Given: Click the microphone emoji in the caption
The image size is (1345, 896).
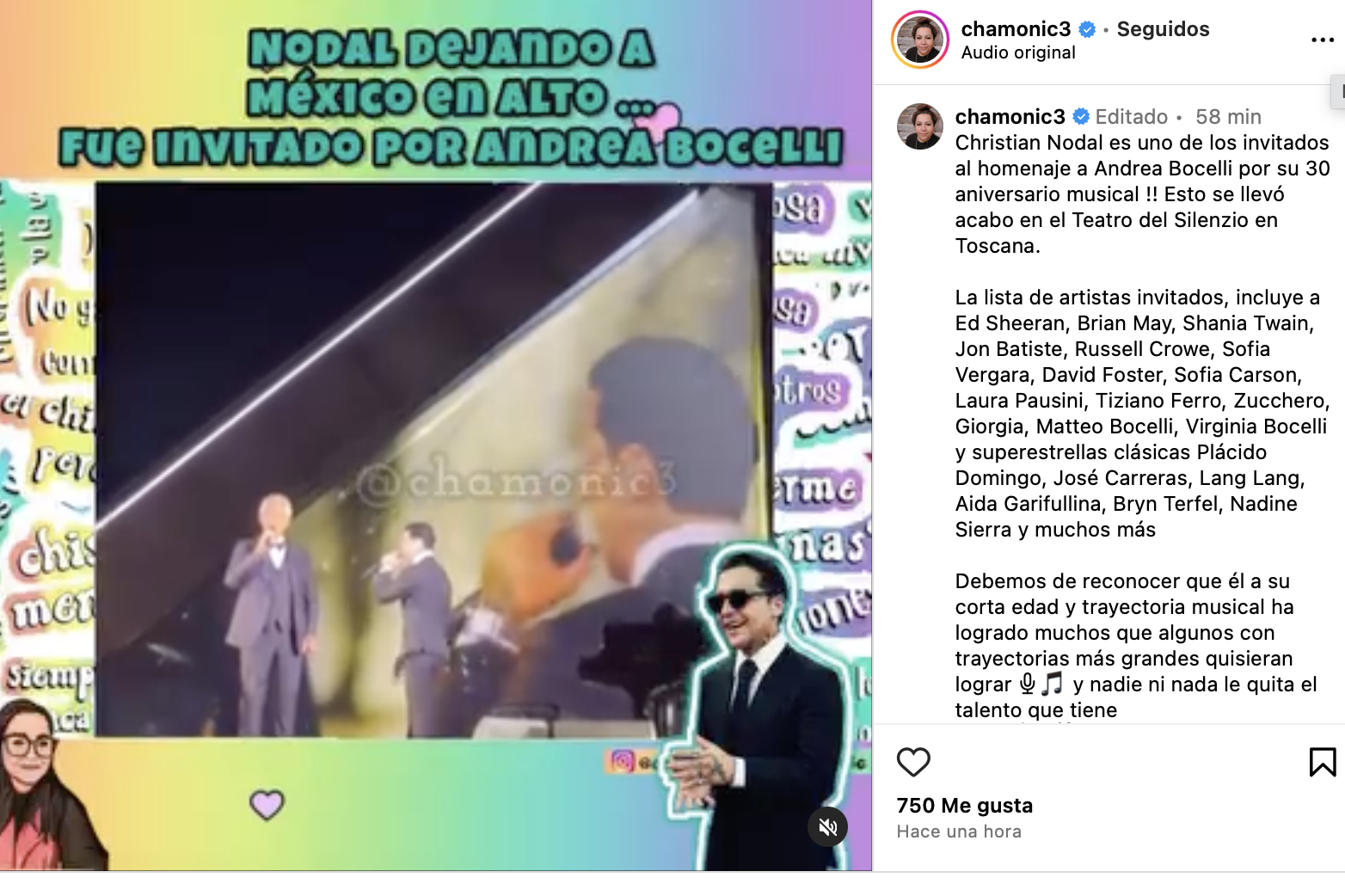Looking at the screenshot, I should pyautogui.click(x=1028, y=684).
